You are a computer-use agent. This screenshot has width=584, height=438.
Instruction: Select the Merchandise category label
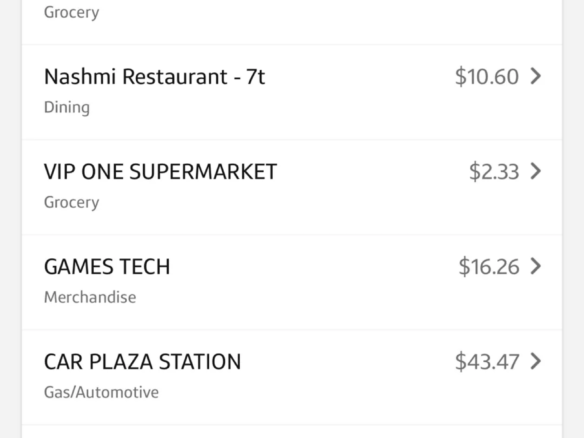tap(90, 297)
